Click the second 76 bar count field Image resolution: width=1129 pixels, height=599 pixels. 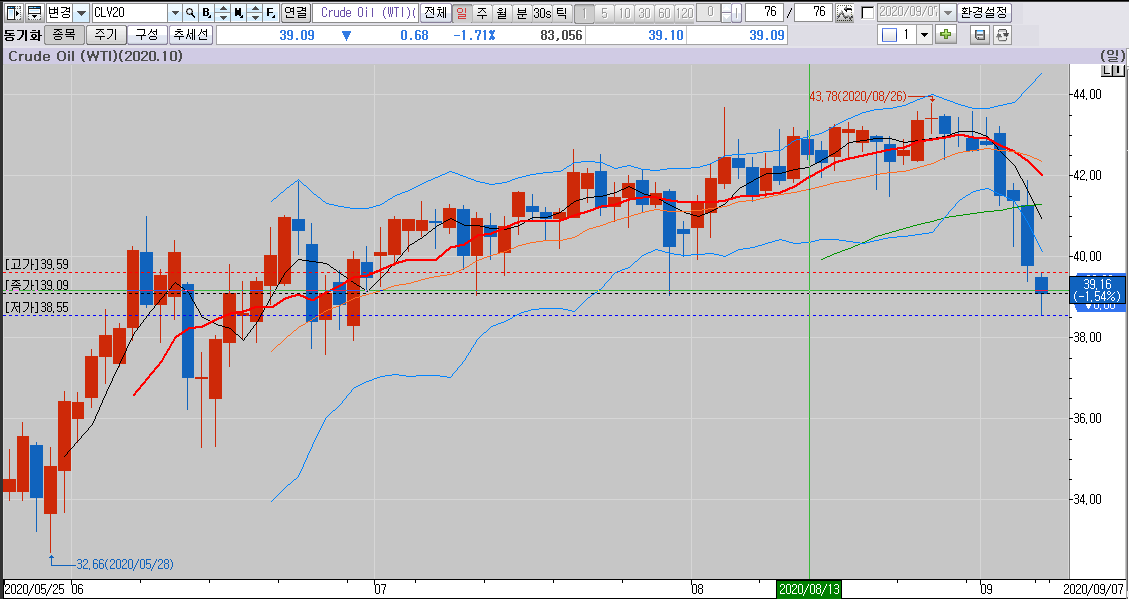pos(813,12)
